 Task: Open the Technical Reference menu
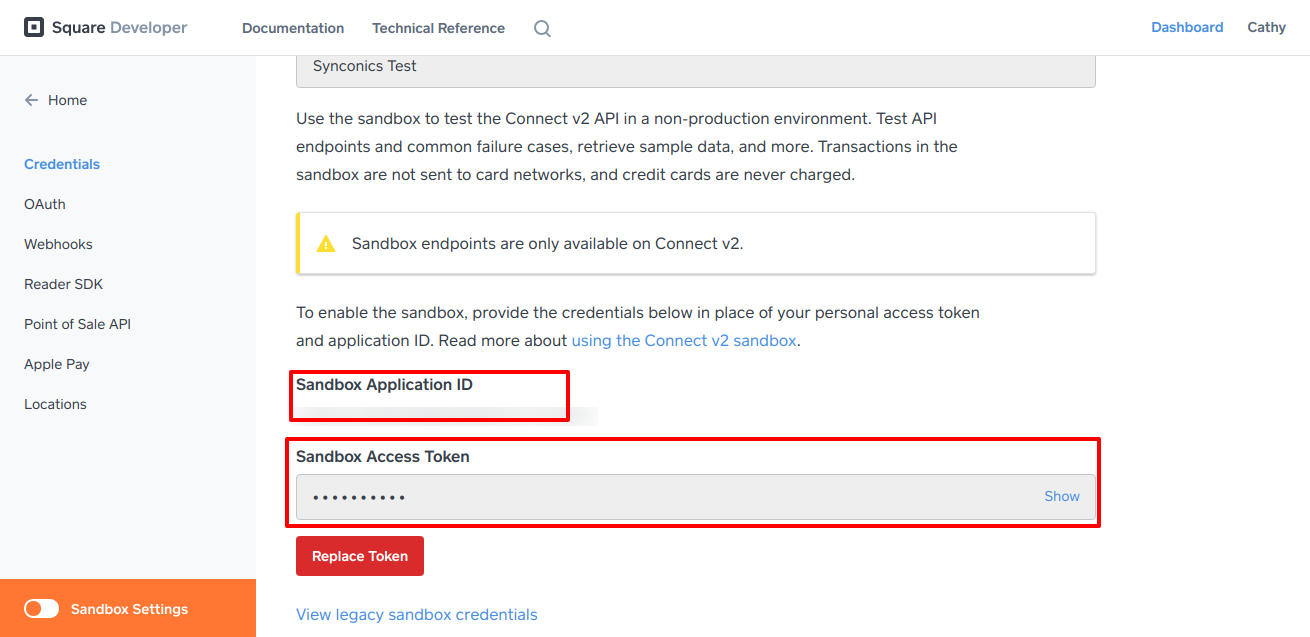coord(438,28)
